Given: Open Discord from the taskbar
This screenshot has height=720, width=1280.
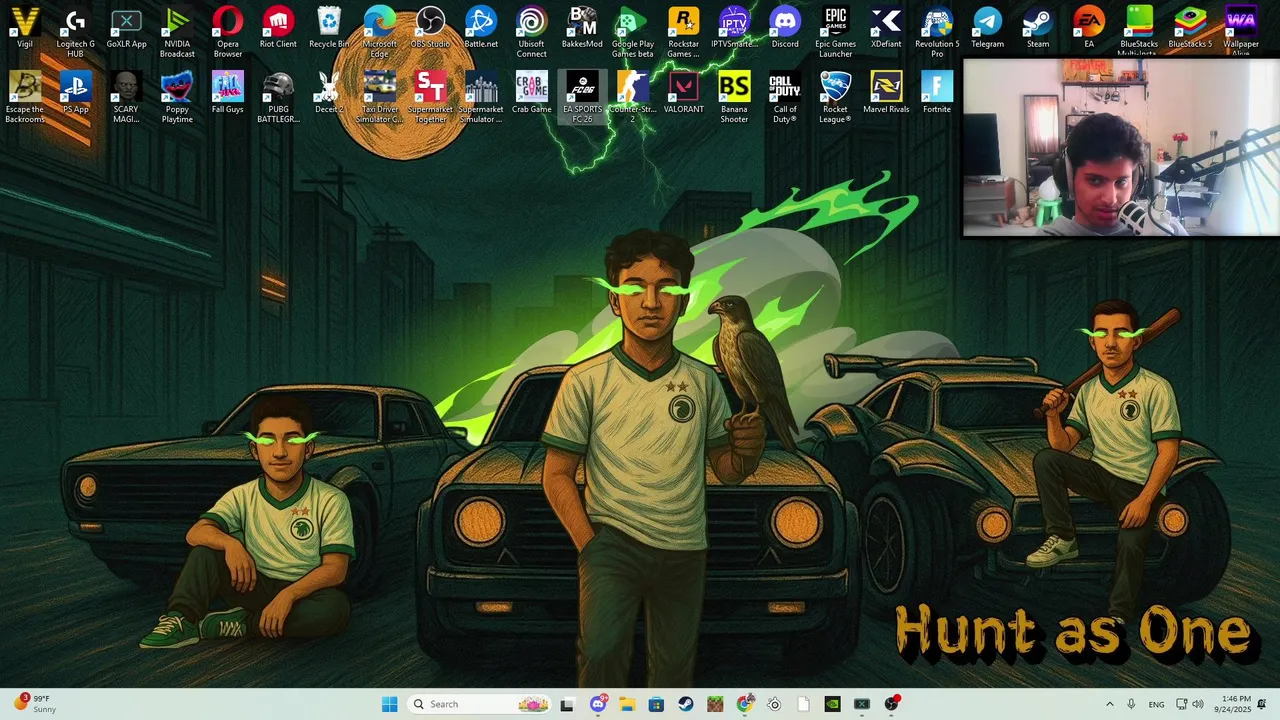Looking at the screenshot, I should (x=598, y=704).
